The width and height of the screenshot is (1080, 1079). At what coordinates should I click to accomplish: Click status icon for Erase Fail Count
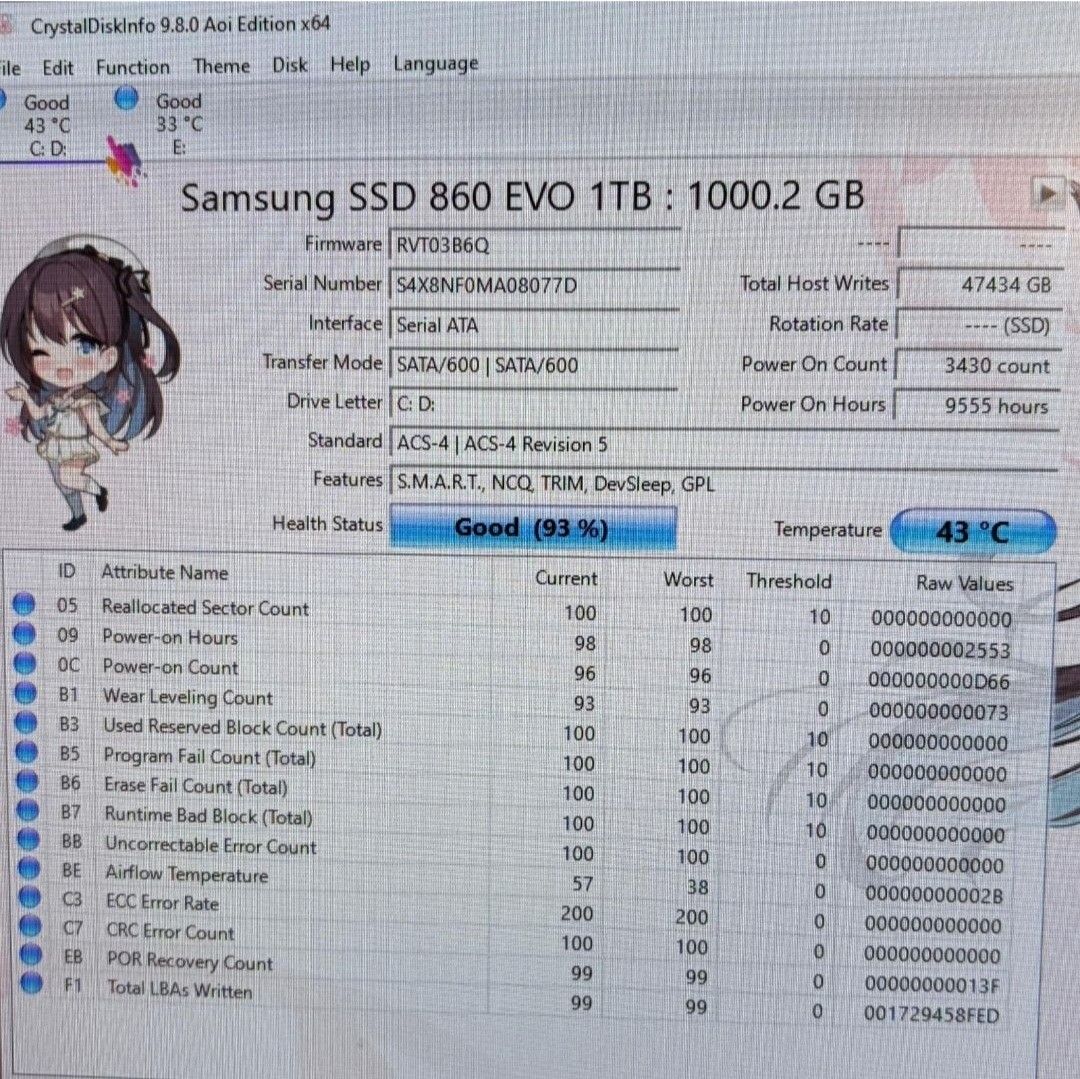click(x=28, y=781)
